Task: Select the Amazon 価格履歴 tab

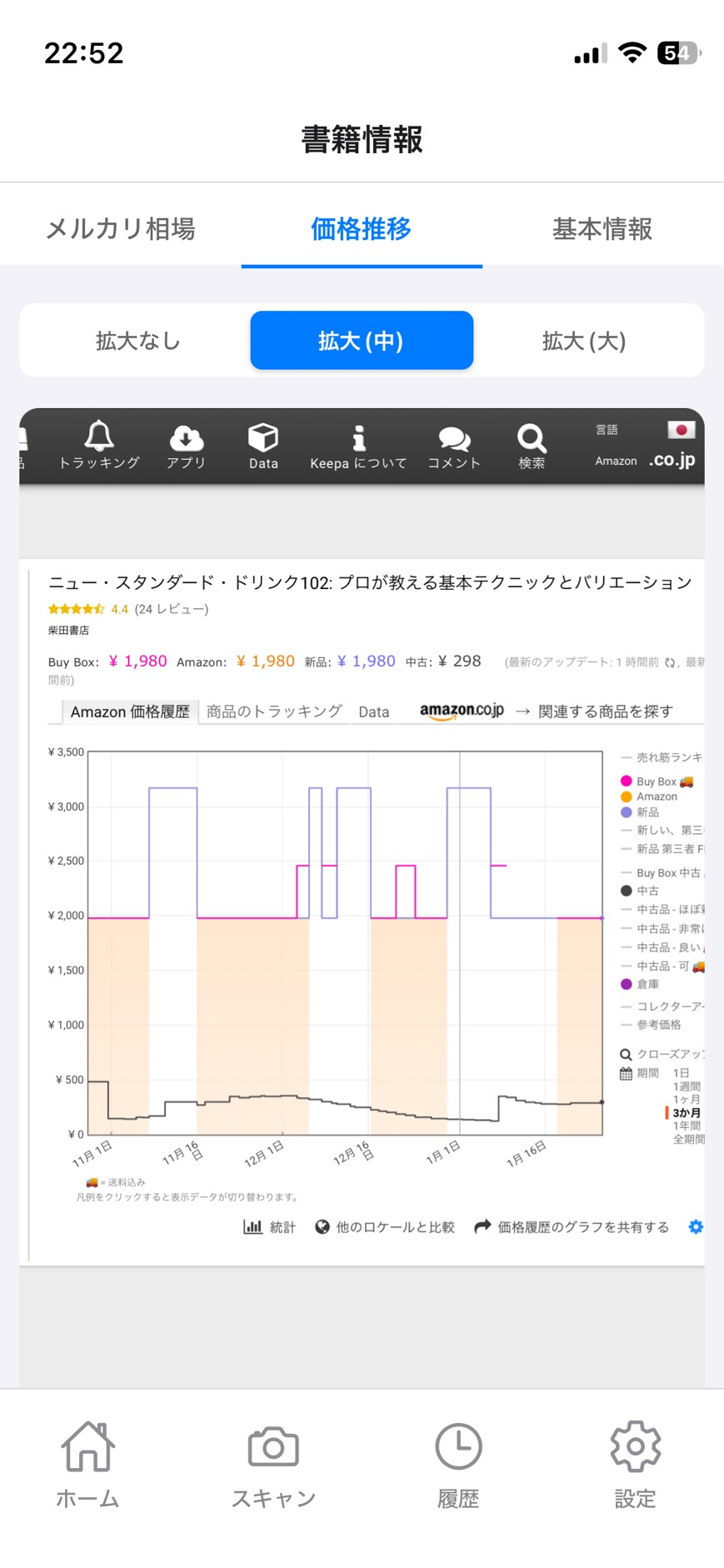Action: 130,712
